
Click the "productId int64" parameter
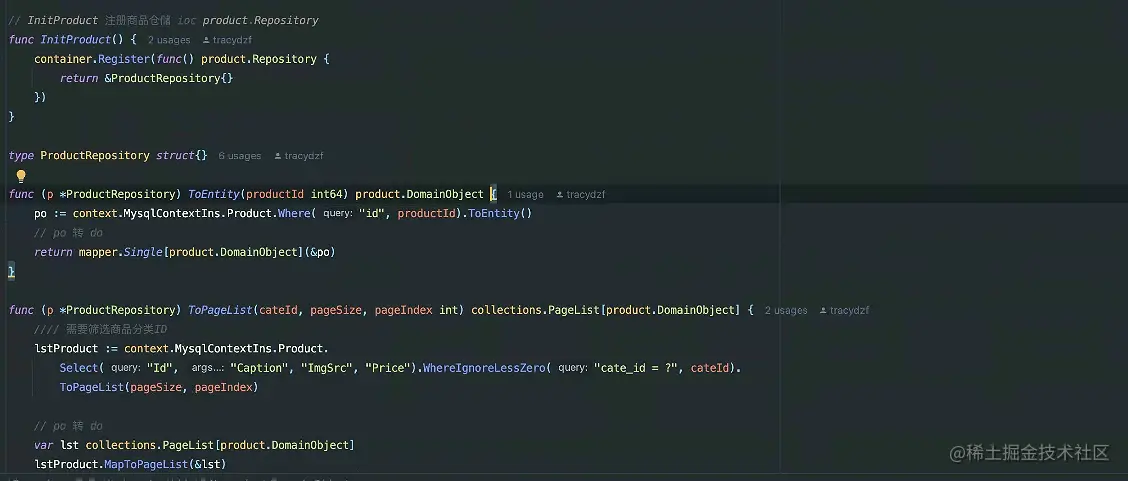point(294,194)
